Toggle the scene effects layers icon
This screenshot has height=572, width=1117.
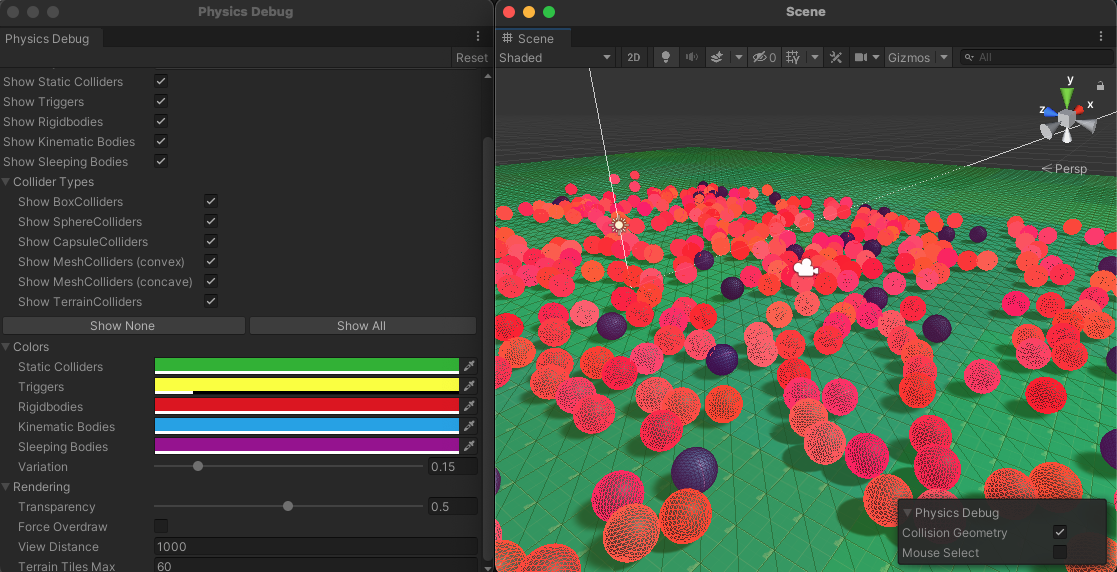pyautogui.click(x=717, y=58)
